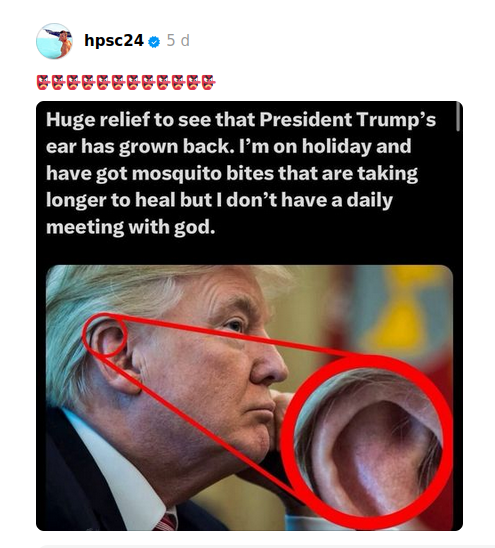Click the large magnified ear circle
495x548 pixels.
pyautogui.click(x=367, y=441)
